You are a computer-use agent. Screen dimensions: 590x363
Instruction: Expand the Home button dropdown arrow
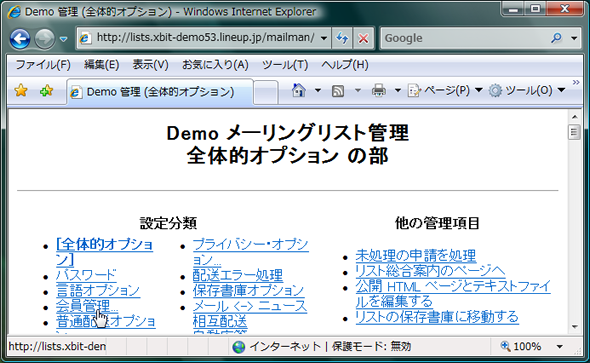coord(318,90)
